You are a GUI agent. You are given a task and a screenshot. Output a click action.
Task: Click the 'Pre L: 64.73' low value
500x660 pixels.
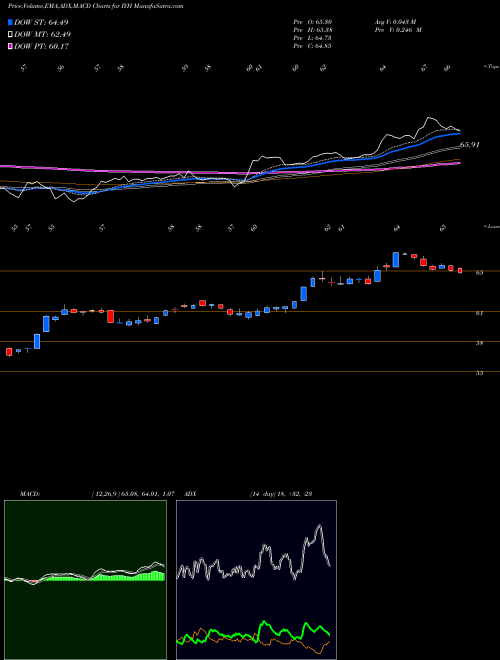click(x=313, y=38)
